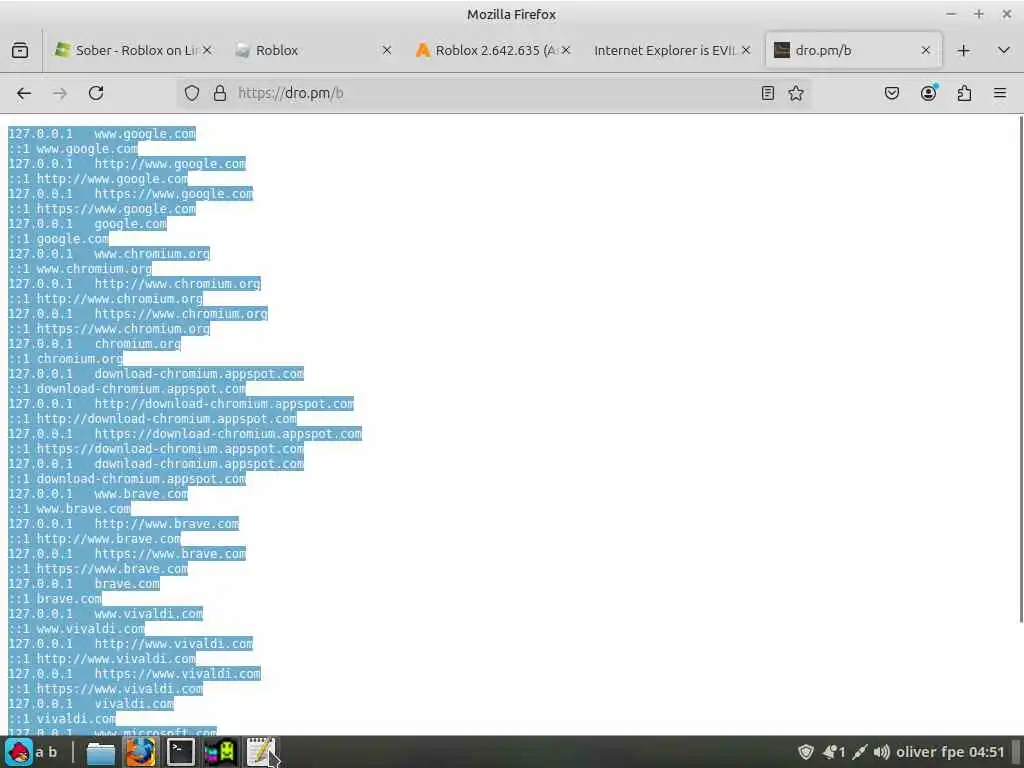The height and width of the screenshot is (768, 1024).
Task: Open the Firefox hamburger application menu
Action: point(1000,93)
